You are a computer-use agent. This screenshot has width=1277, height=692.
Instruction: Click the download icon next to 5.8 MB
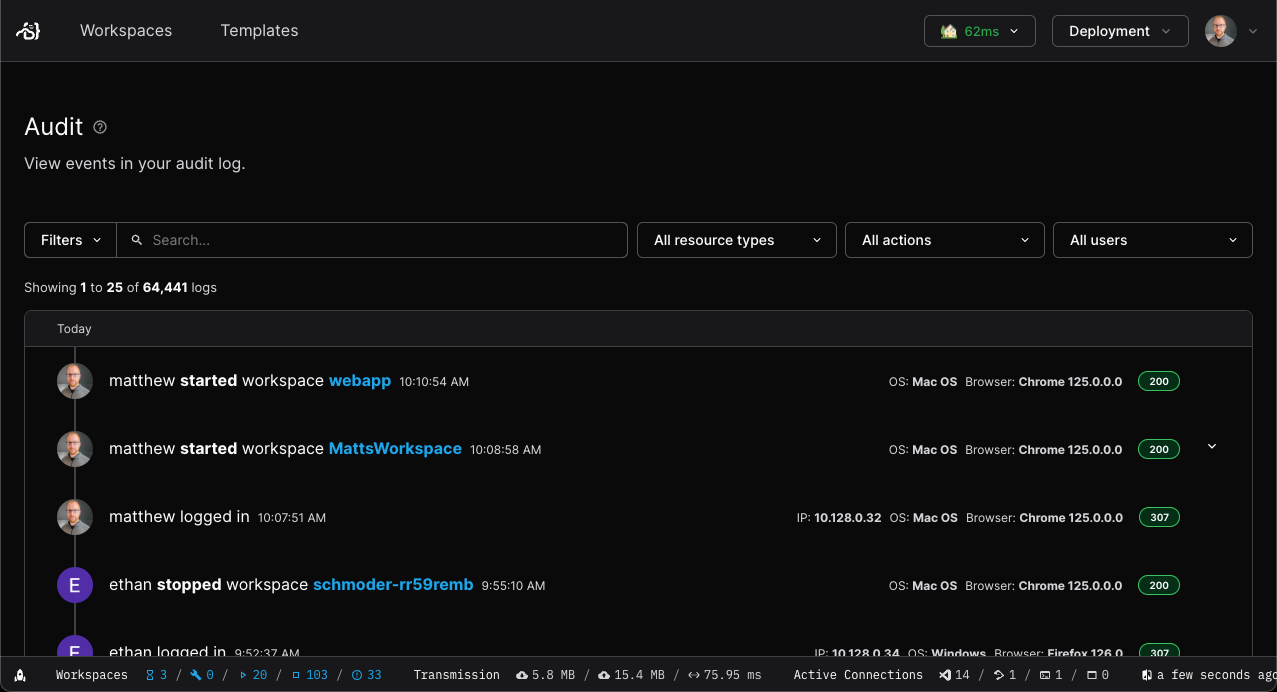(x=521, y=675)
